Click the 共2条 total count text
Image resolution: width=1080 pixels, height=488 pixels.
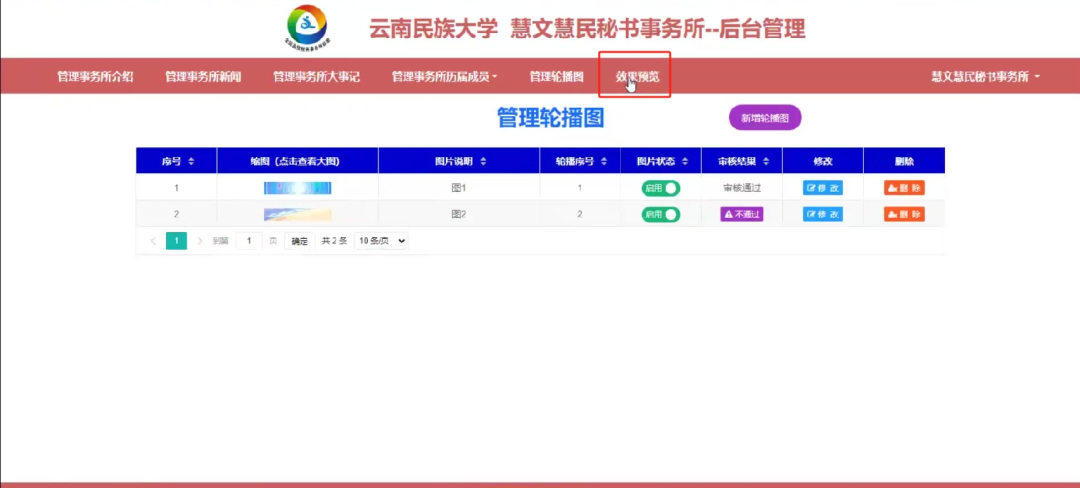(335, 241)
